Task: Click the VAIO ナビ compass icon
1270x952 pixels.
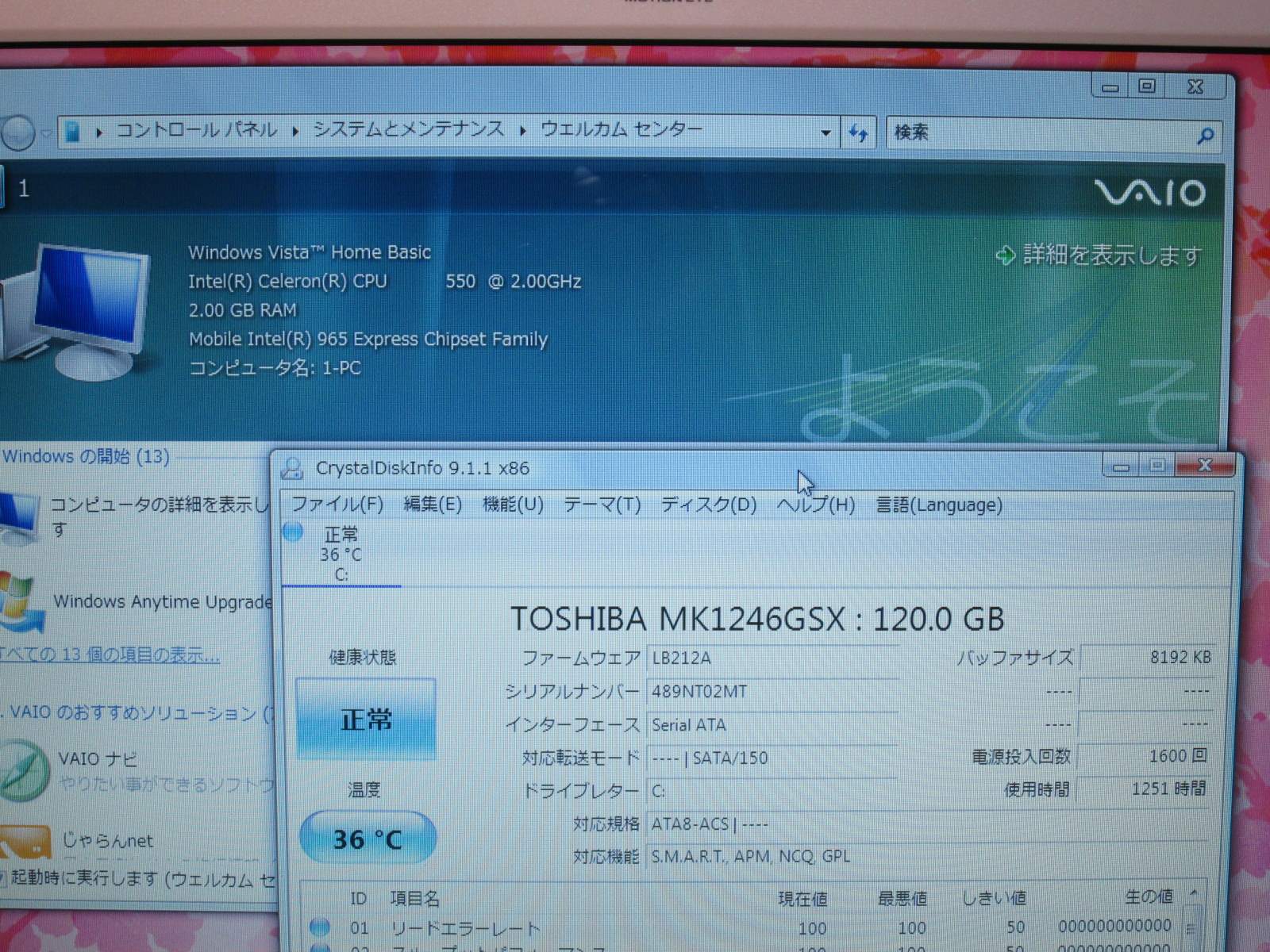Action: point(24,770)
